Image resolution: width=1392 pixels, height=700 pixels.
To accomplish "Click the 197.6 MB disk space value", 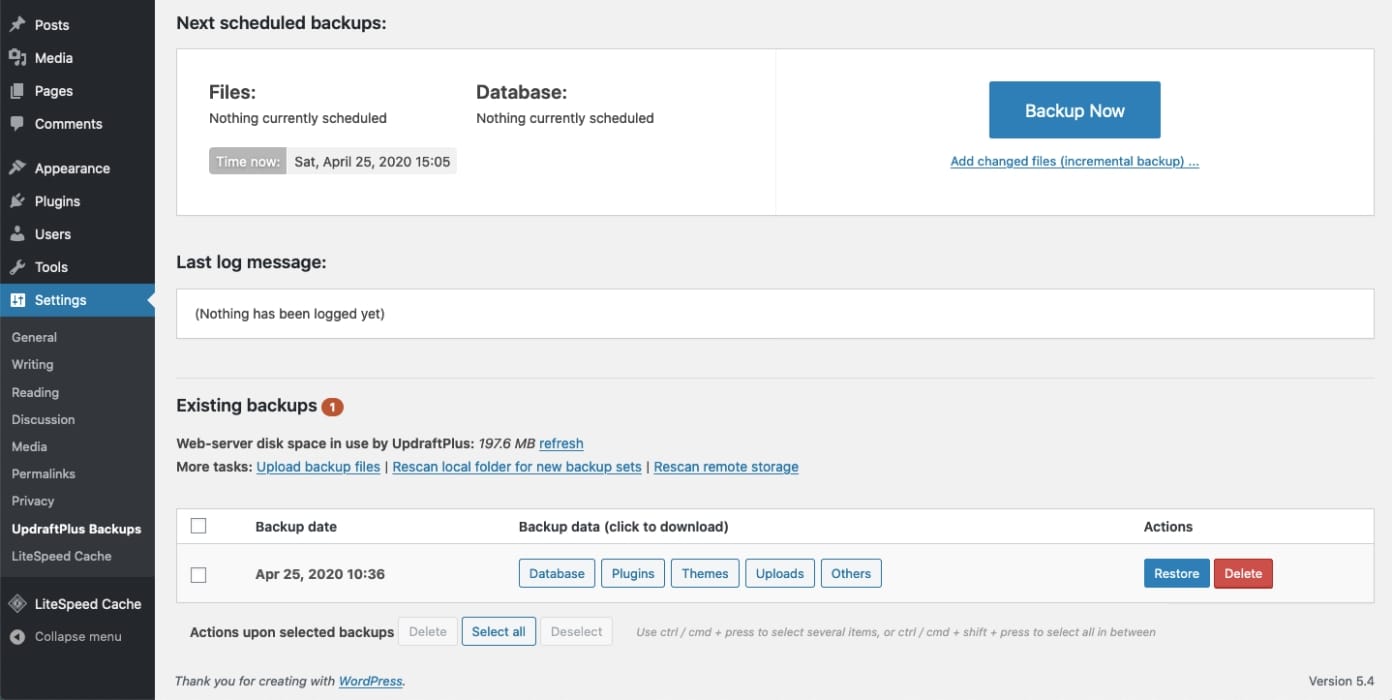I will coord(506,443).
